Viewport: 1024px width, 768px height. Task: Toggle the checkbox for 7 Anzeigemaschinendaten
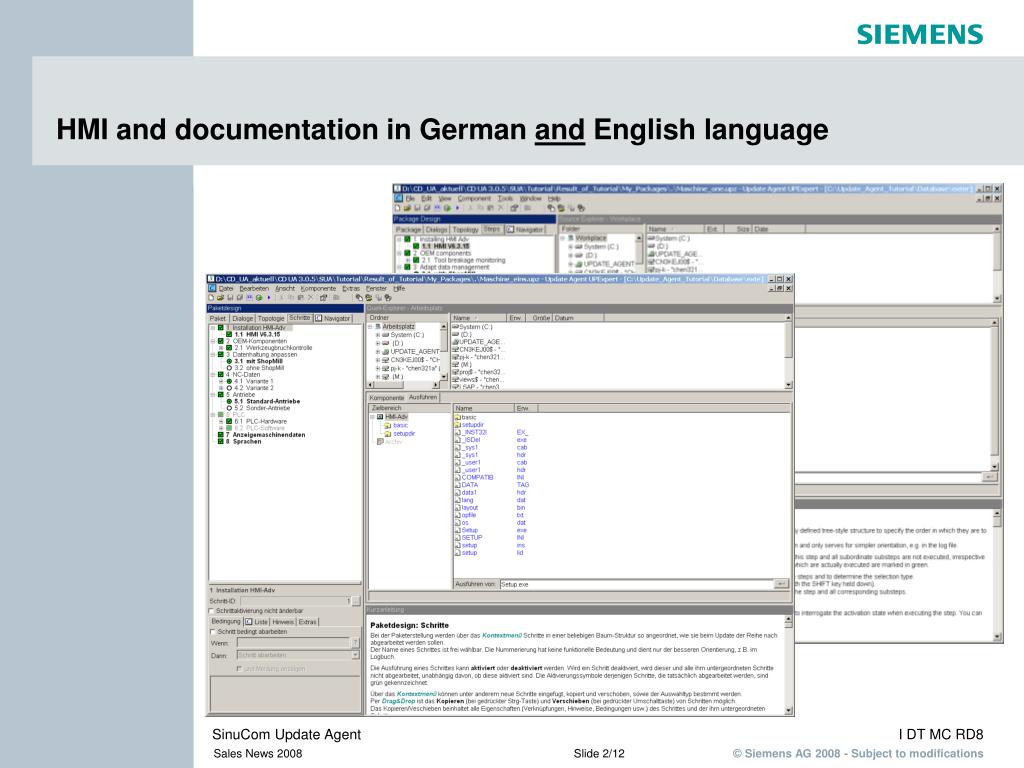(x=221, y=435)
